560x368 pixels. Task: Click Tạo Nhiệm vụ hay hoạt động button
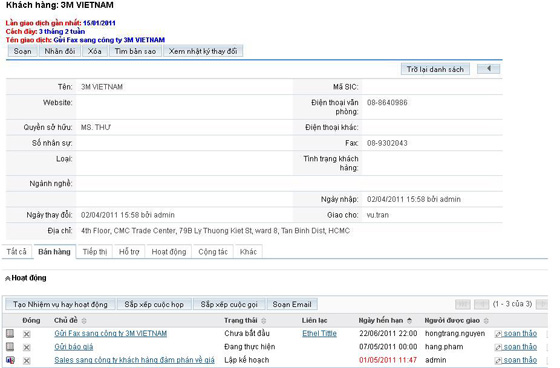[x=60, y=304]
